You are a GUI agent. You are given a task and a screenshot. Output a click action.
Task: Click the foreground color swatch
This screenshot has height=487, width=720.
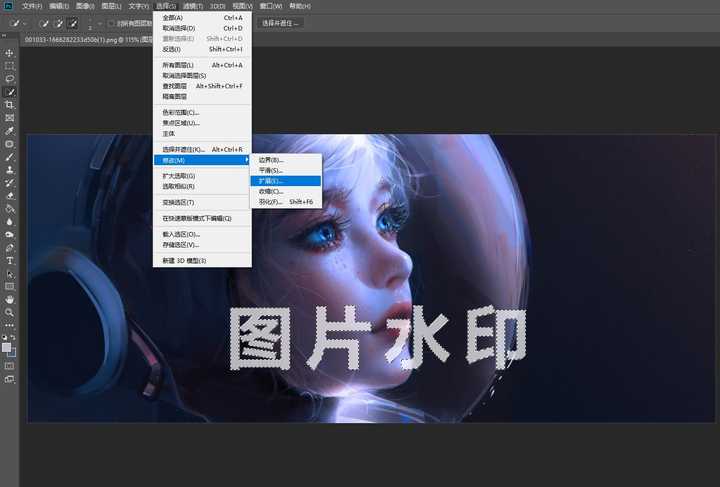click(6, 347)
